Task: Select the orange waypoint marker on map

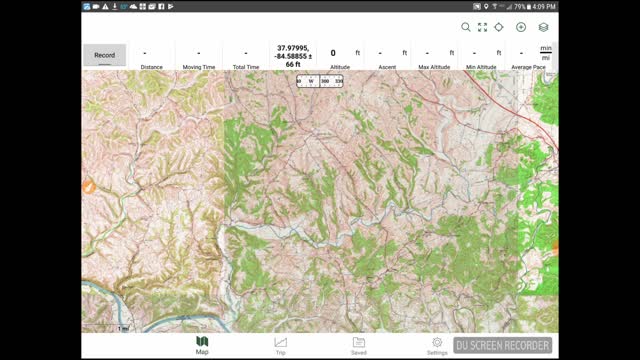Action: [88, 186]
